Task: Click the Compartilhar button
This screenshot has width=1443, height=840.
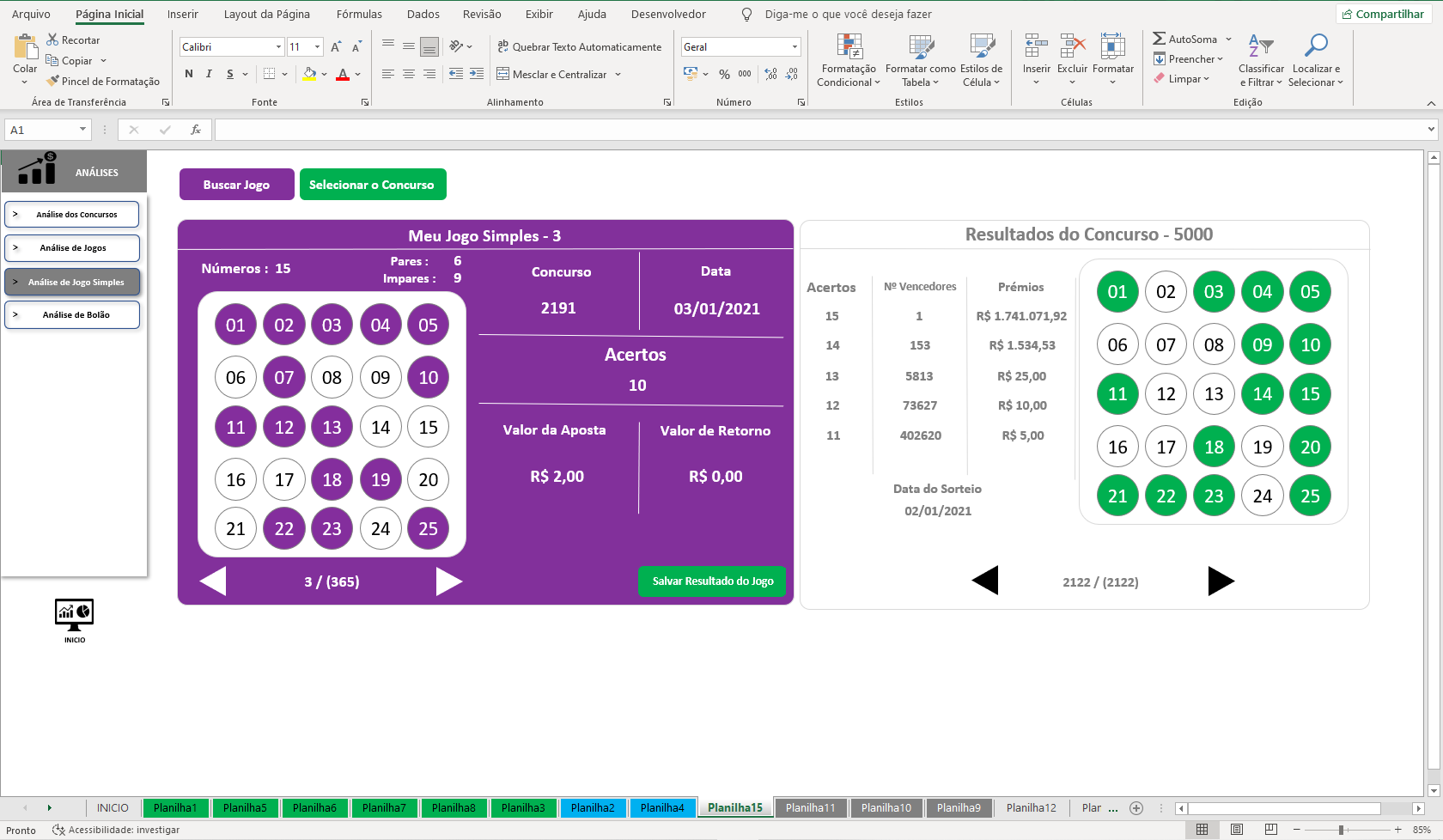Action: 1383,14
